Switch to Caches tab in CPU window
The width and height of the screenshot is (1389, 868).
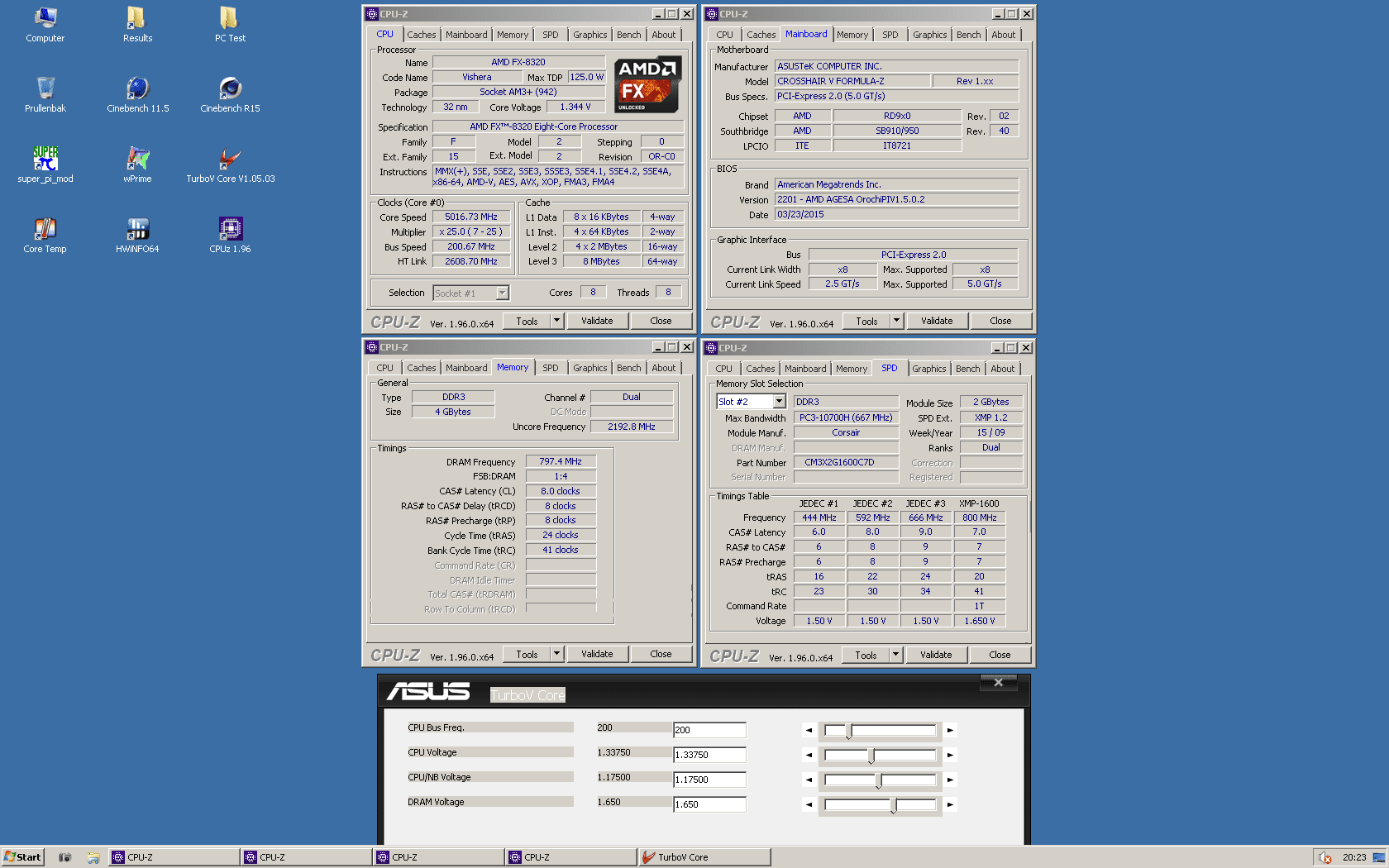coord(421,35)
